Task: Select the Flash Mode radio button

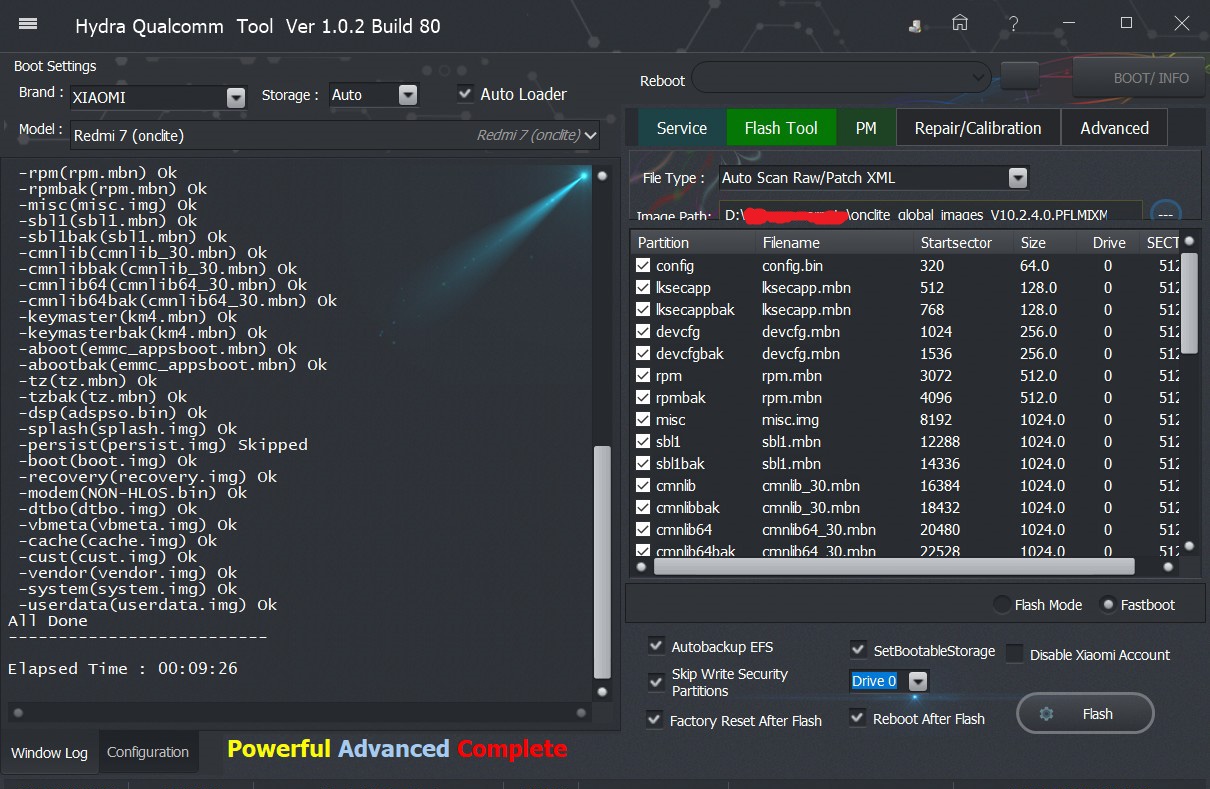Action: click(x=1001, y=604)
